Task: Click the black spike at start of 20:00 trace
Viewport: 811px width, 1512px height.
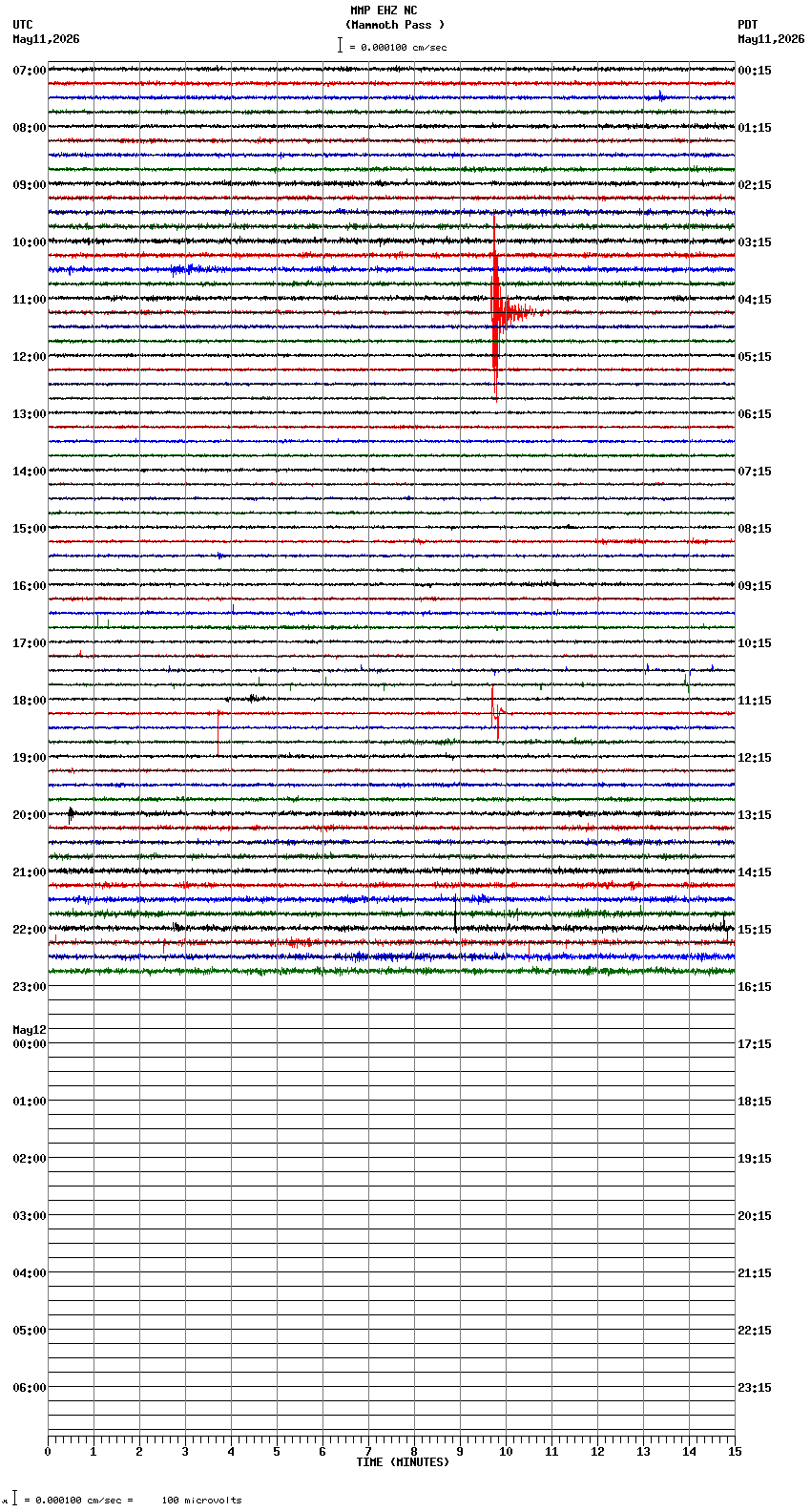Action: 71,815
